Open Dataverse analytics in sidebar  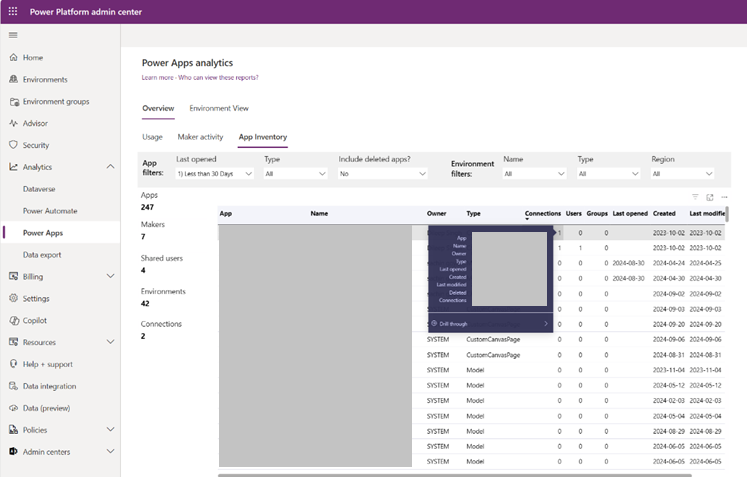click(39, 189)
